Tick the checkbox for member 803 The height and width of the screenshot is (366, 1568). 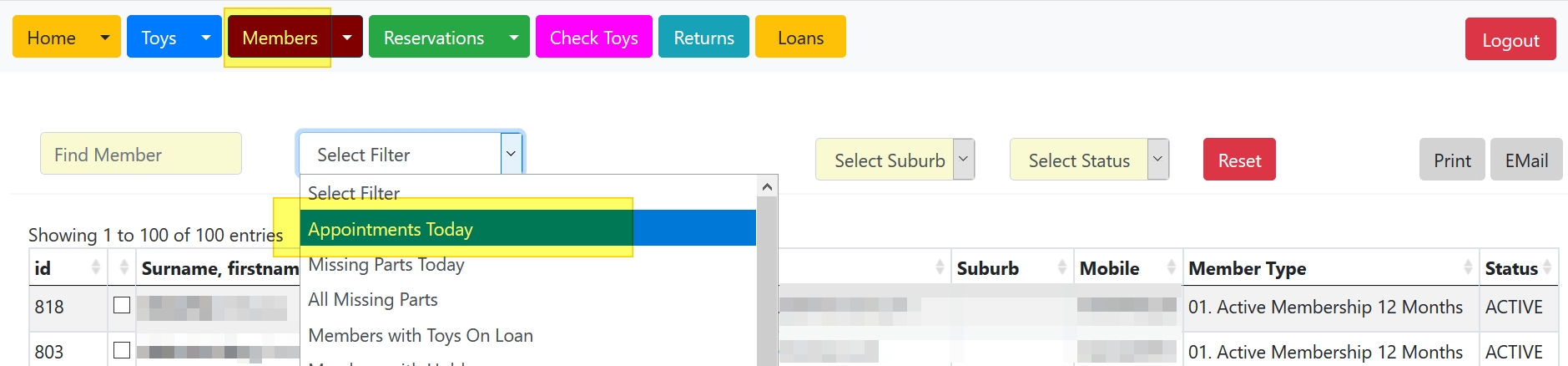click(x=122, y=350)
